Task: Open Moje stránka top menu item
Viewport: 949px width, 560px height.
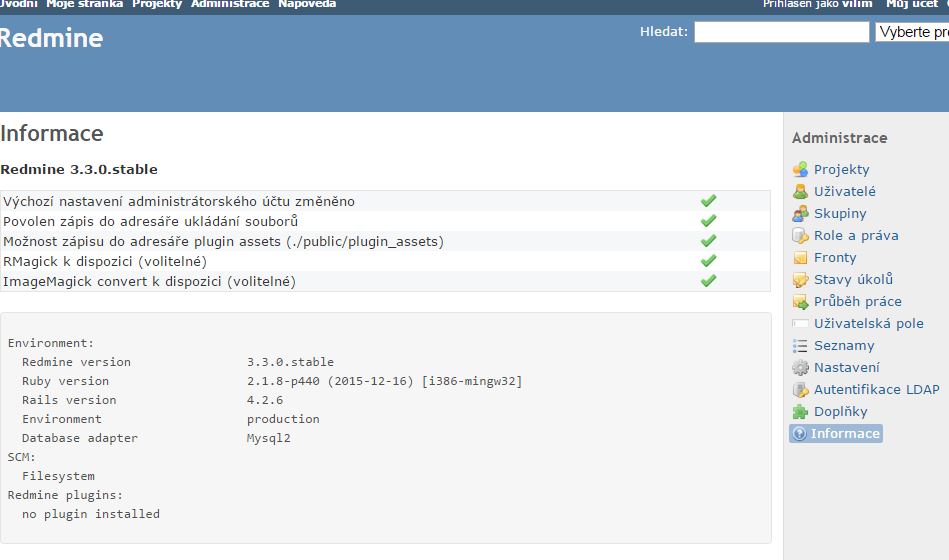Action: click(x=85, y=4)
